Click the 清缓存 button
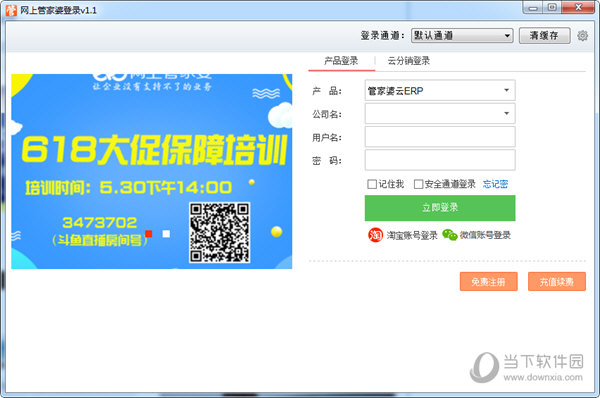The height and width of the screenshot is (398, 600). click(545, 36)
